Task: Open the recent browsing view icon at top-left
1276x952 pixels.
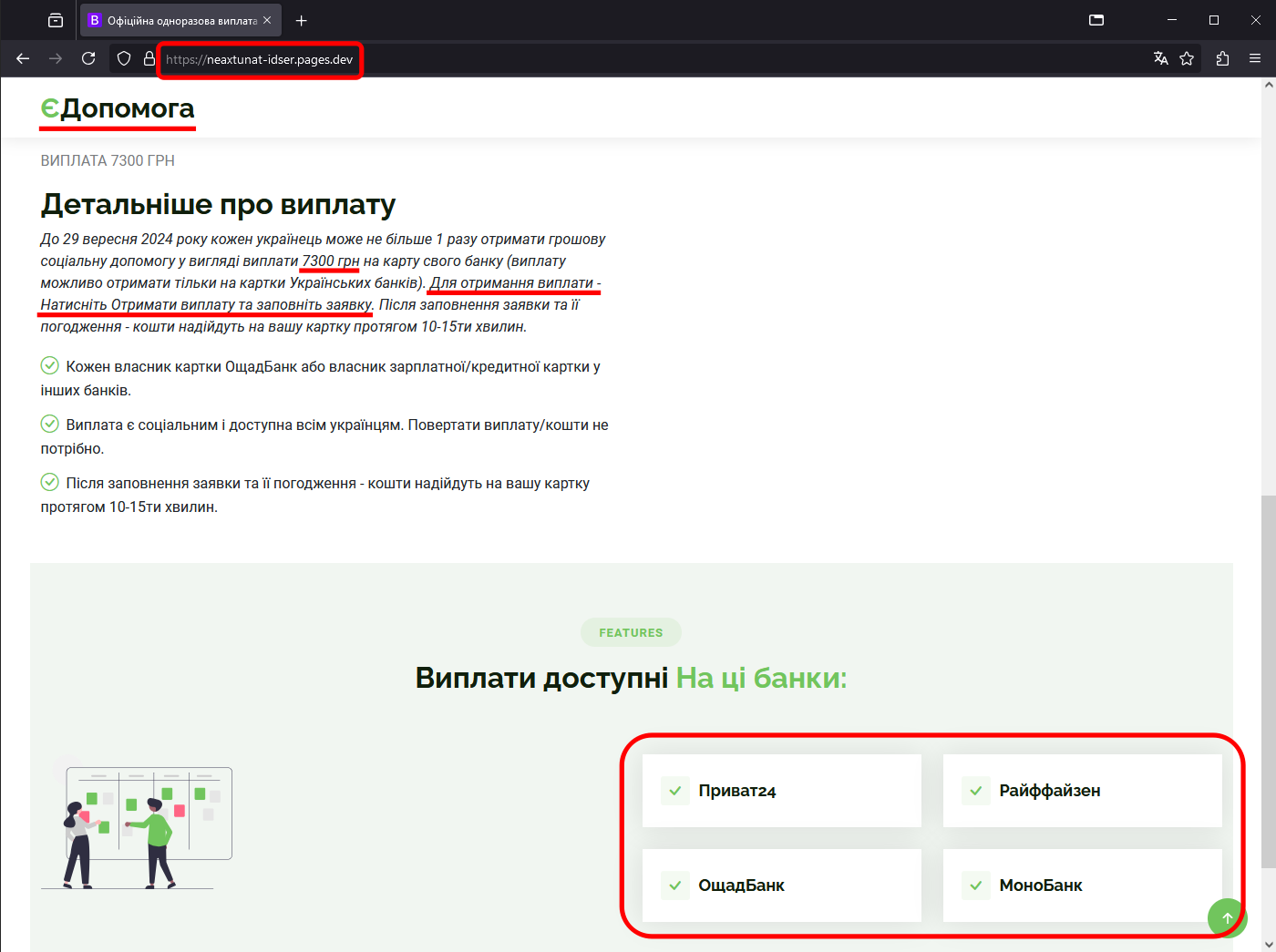Action: coord(56,20)
